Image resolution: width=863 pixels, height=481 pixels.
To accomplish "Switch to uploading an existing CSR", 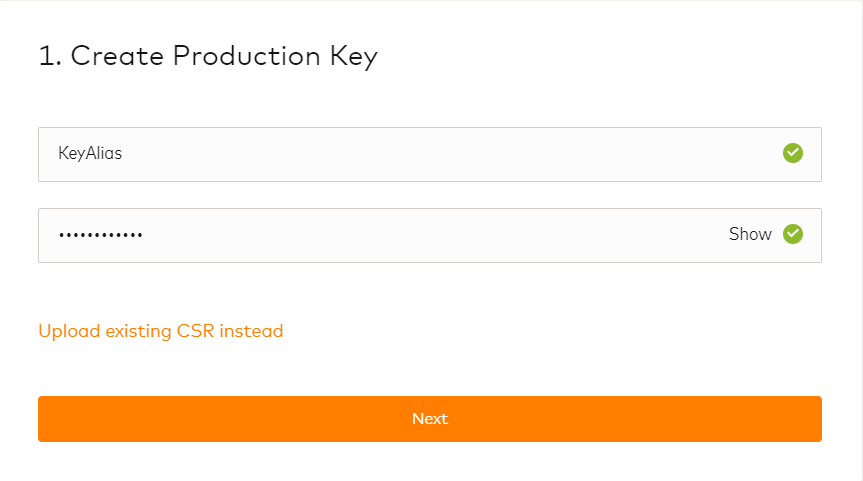I will pos(160,331).
